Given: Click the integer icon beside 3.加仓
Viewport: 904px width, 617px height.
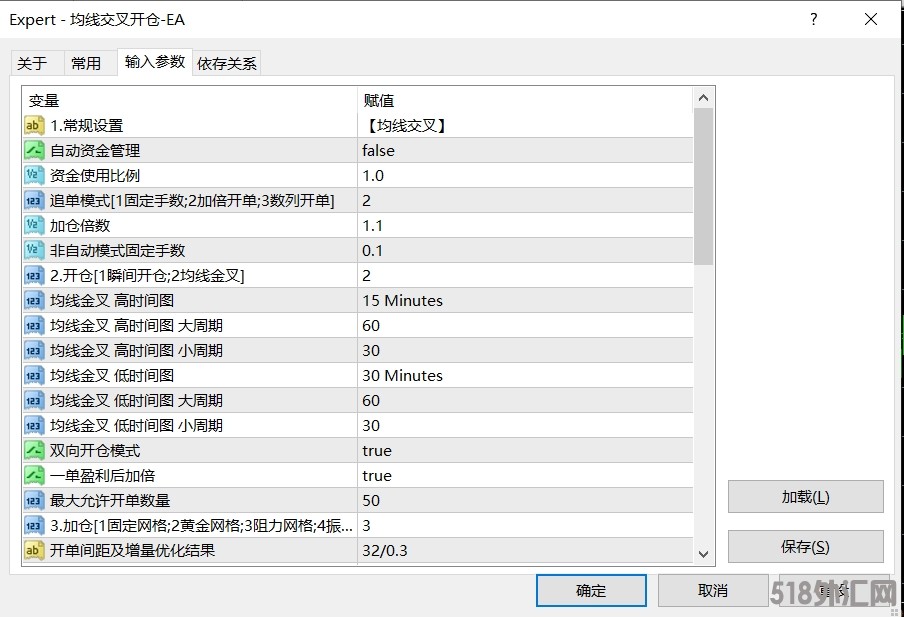Looking at the screenshot, I should point(34,525).
